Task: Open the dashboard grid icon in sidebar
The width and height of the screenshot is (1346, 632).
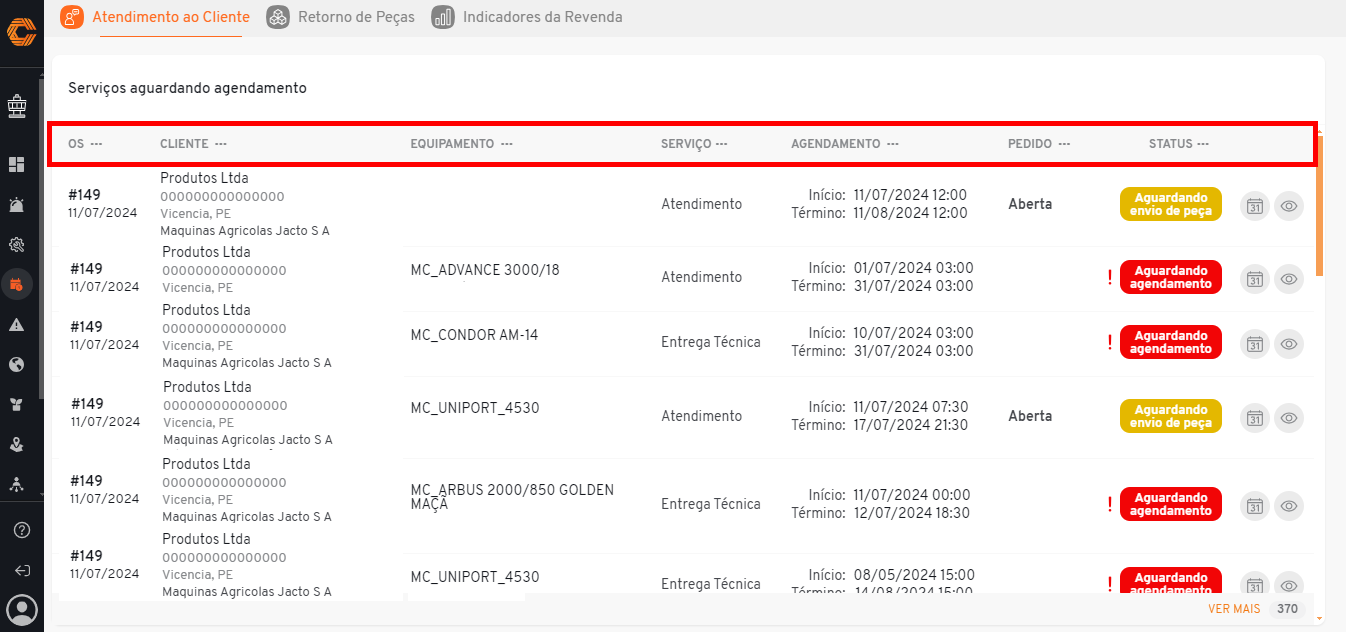Action: pyautogui.click(x=17, y=164)
